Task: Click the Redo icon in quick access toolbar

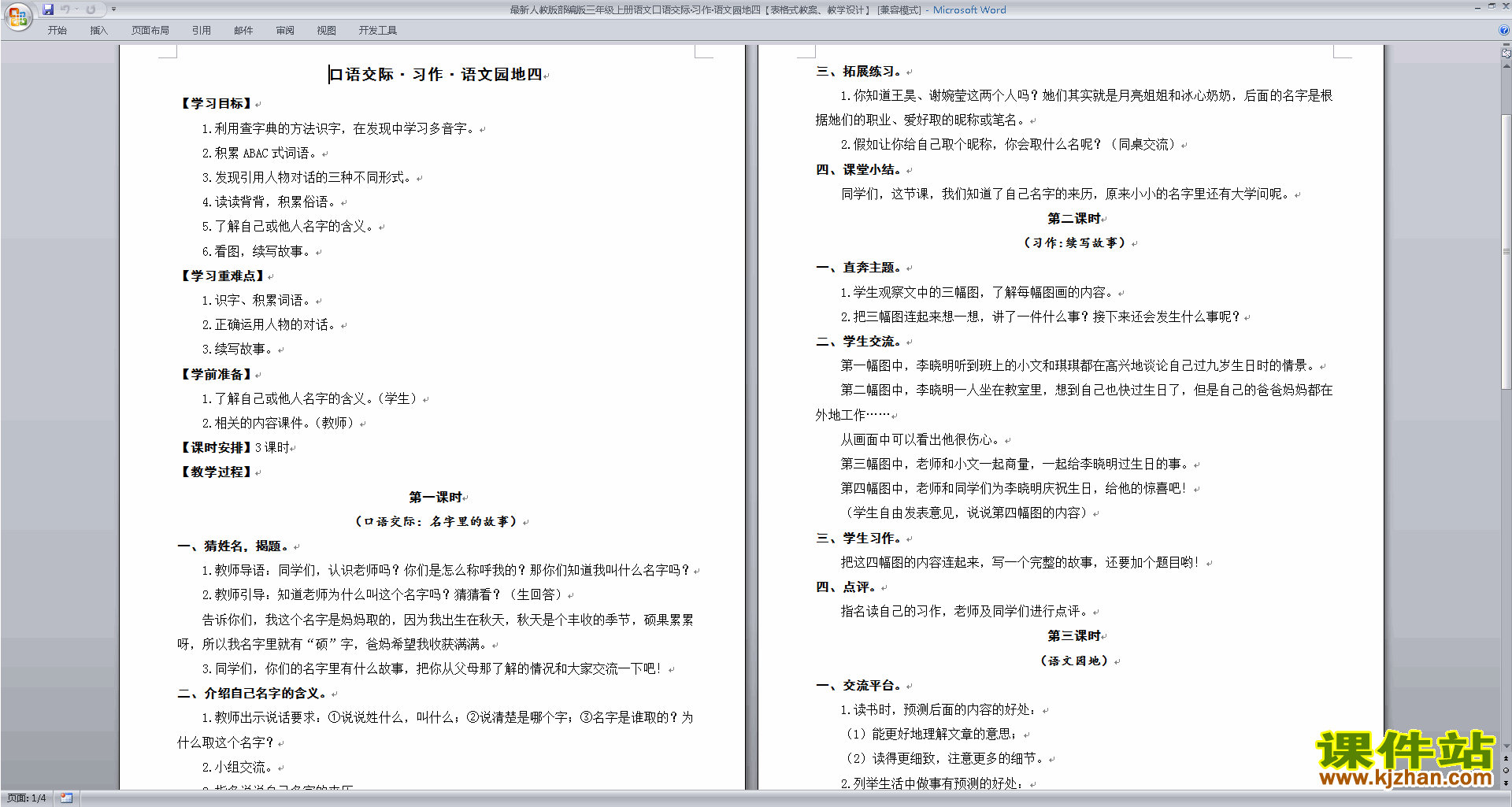Action: [x=91, y=9]
